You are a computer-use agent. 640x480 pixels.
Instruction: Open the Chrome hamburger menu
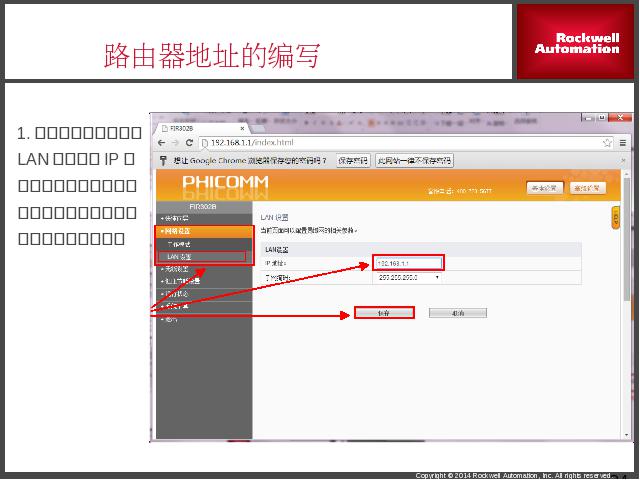click(623, 143)
